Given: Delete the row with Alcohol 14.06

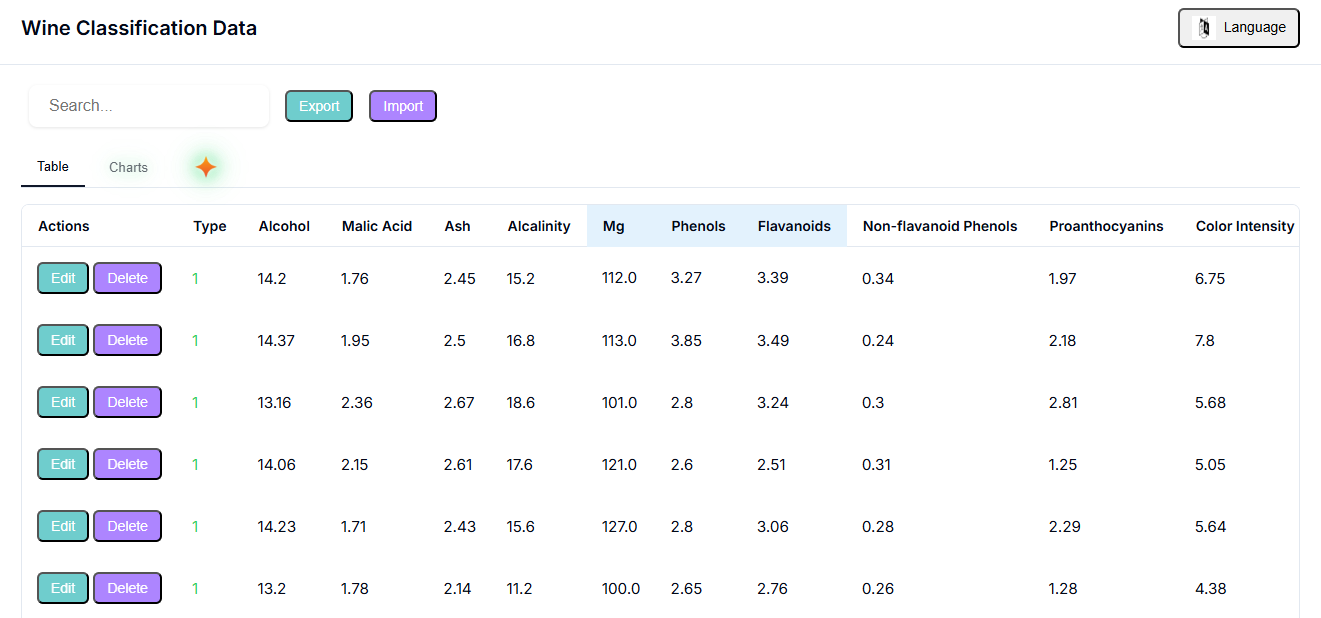Looking at the screenshot, I should [128, 464].
